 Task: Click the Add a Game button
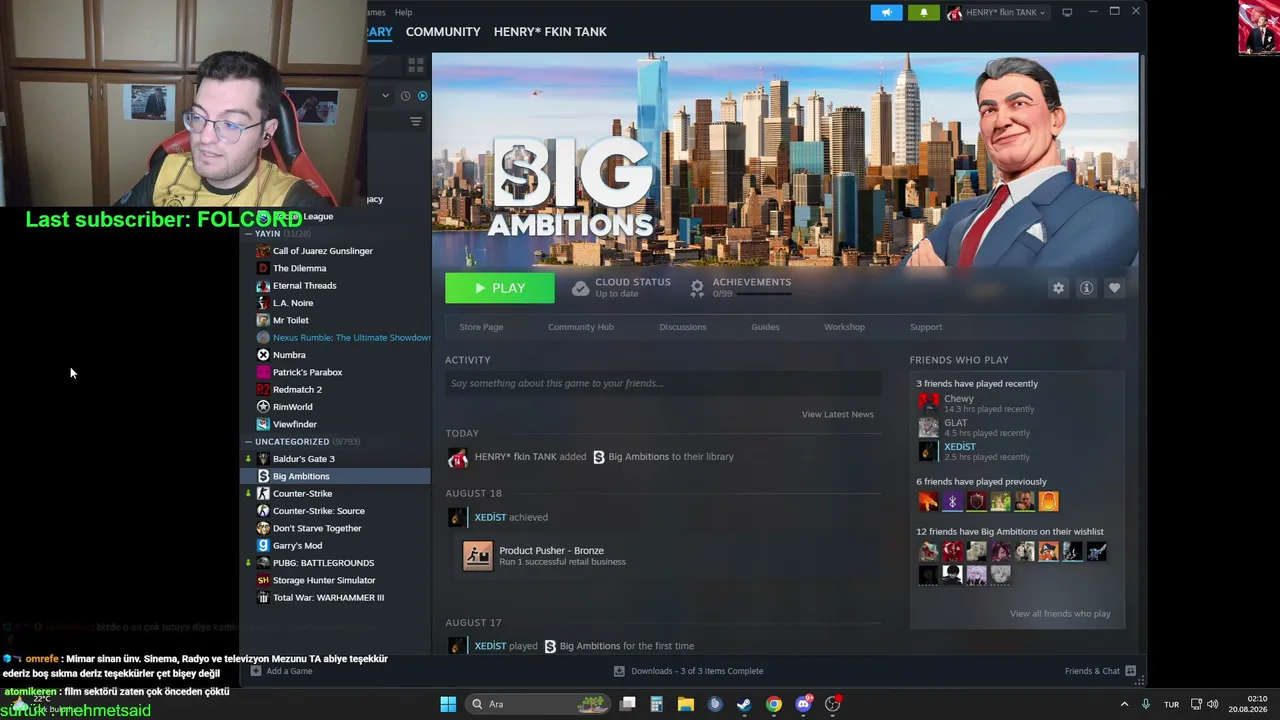[x=282, y=671]
